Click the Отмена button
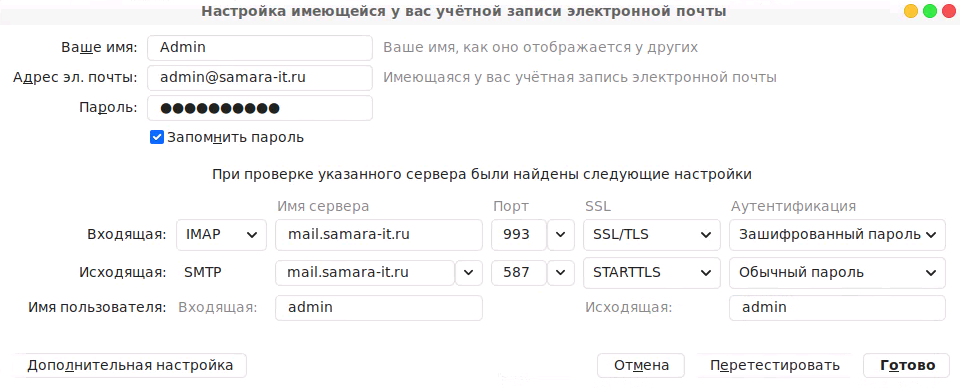This screenshot has height=388, width=960. (x=641, y=365)
